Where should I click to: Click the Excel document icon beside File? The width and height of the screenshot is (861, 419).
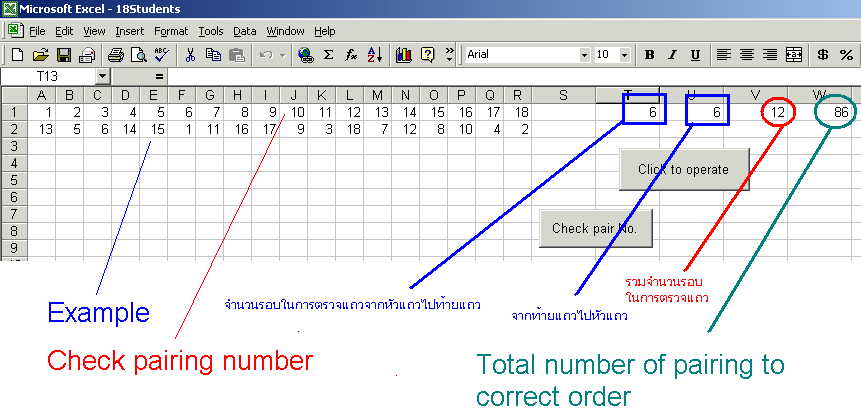click(14, 30)
